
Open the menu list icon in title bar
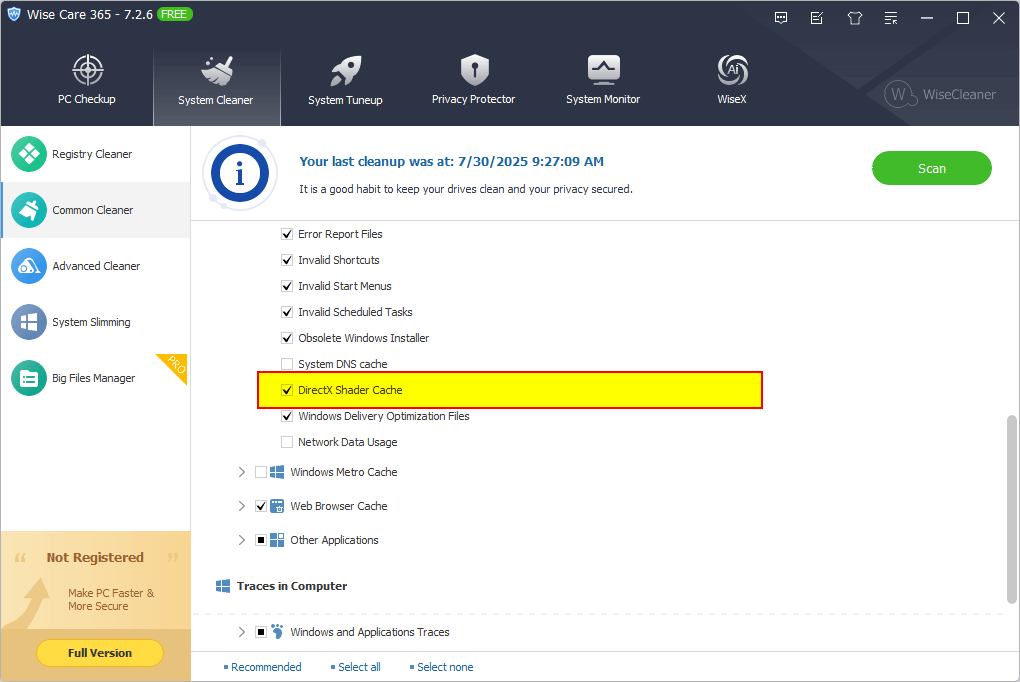pyautogui.click(x=891, y=18)
